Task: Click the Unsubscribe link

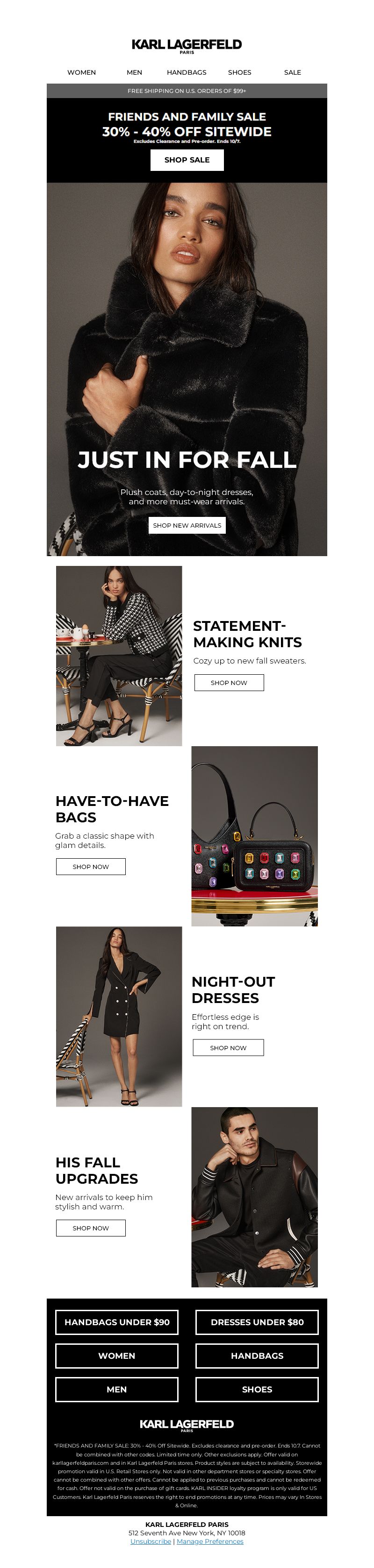Action: (151, 1541)
